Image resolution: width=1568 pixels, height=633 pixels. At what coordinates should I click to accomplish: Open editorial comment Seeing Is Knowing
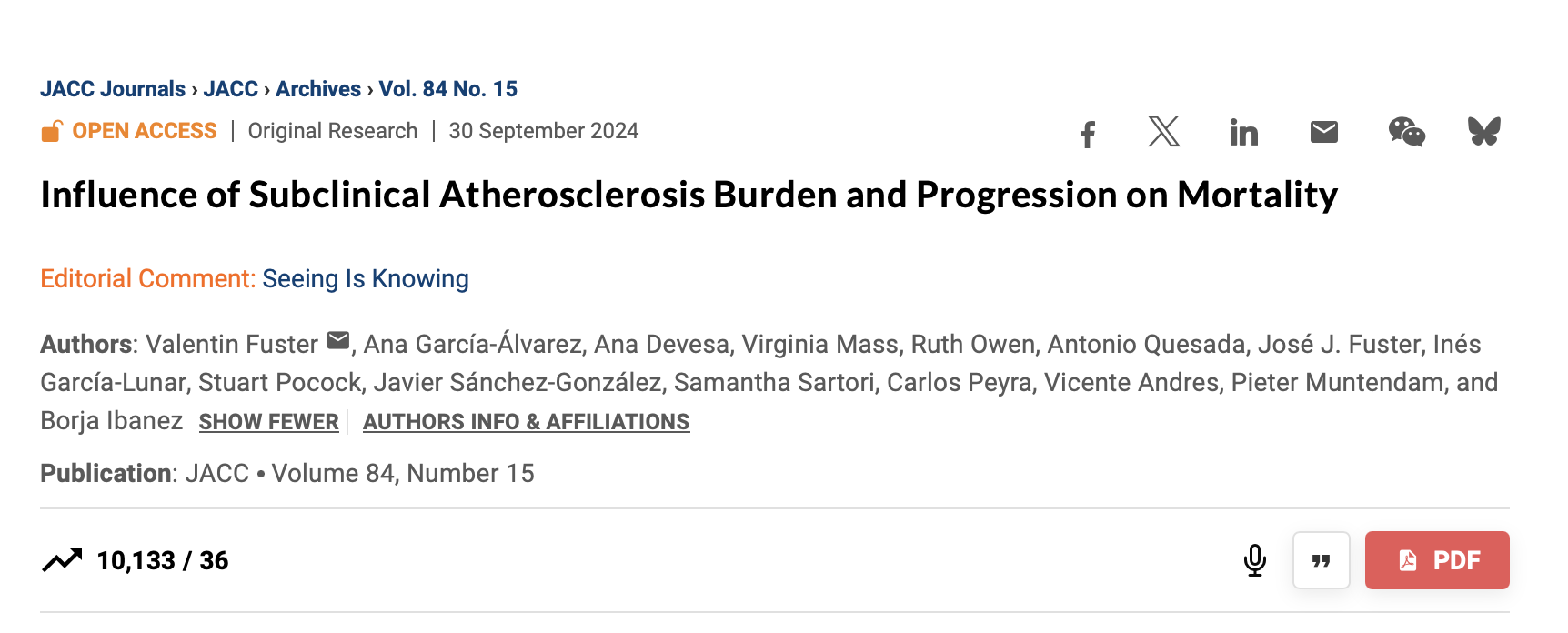click(366, 279)
